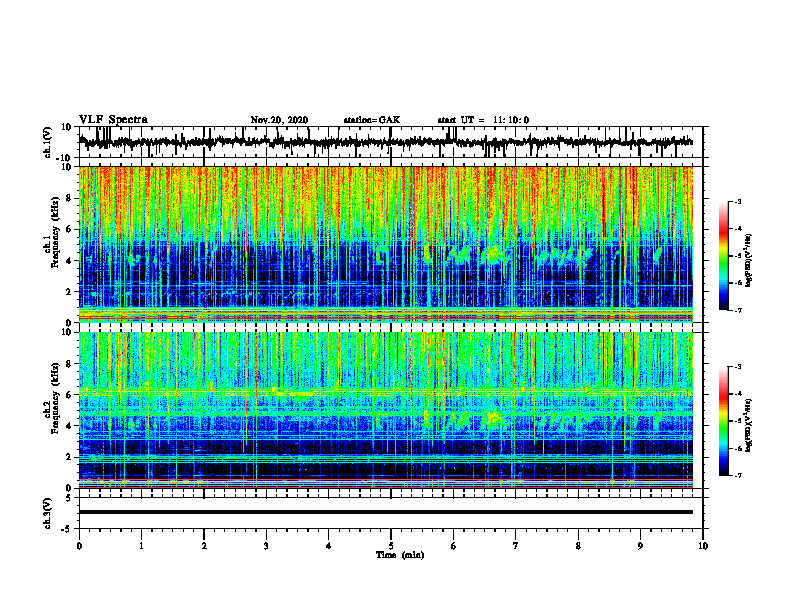The width and height of the screenshot is (792, 612).
Task: Click the ch.2 color bar PSD unit label
Action: (749, 424)
